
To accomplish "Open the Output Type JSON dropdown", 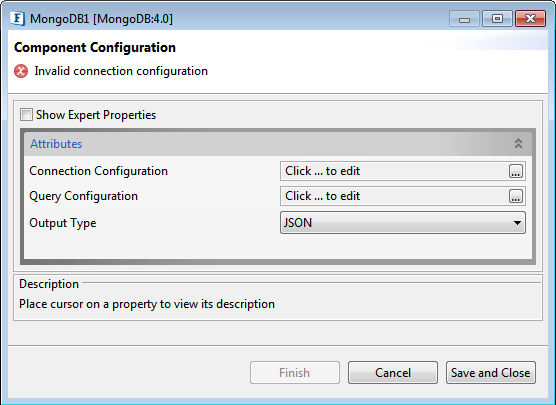I will click(x=402, y=223).
